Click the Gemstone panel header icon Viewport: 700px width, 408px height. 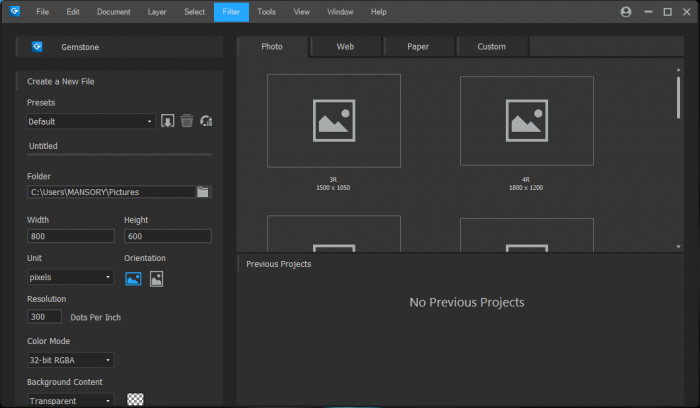pos(38,47)
